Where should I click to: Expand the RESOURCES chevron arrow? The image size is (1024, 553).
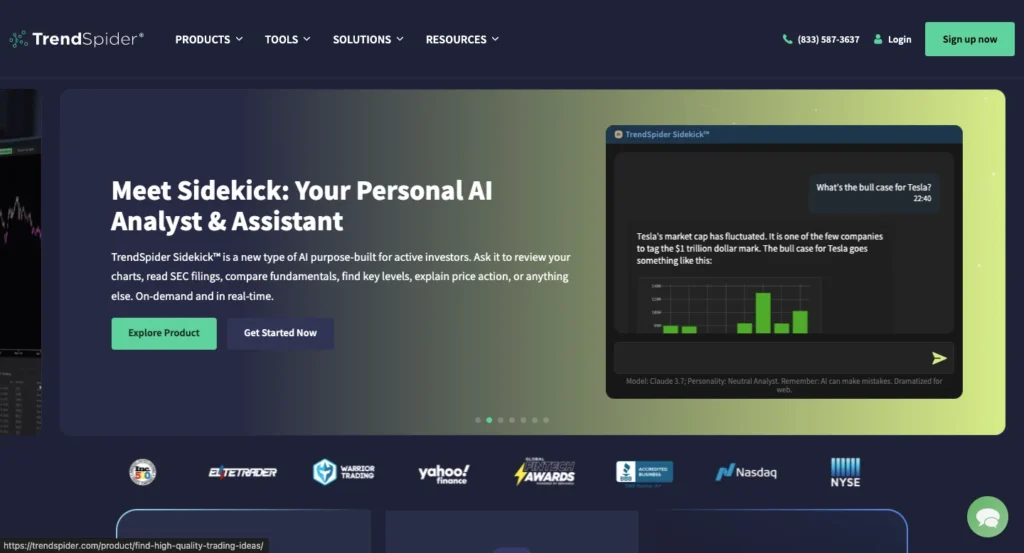pos(495,39)
